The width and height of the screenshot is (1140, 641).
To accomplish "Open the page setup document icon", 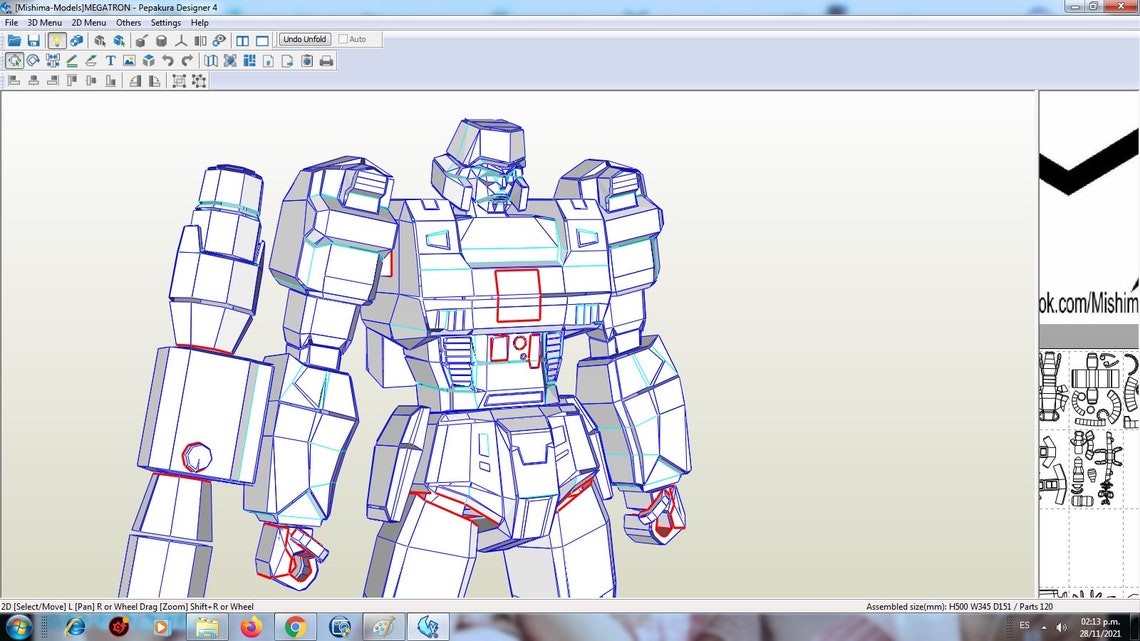I will 268,61.
